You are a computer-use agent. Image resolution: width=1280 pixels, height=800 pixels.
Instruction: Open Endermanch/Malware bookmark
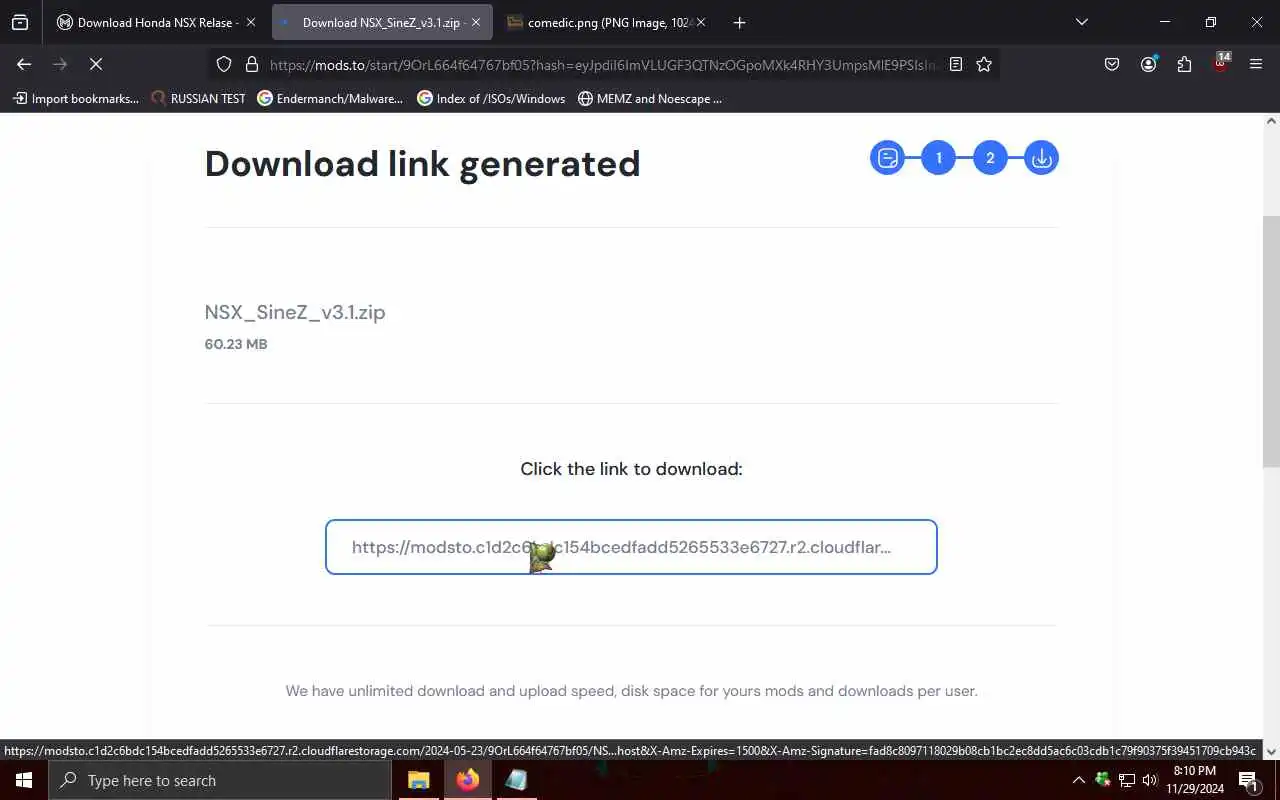pyautogui.click(x=330, y=98)
